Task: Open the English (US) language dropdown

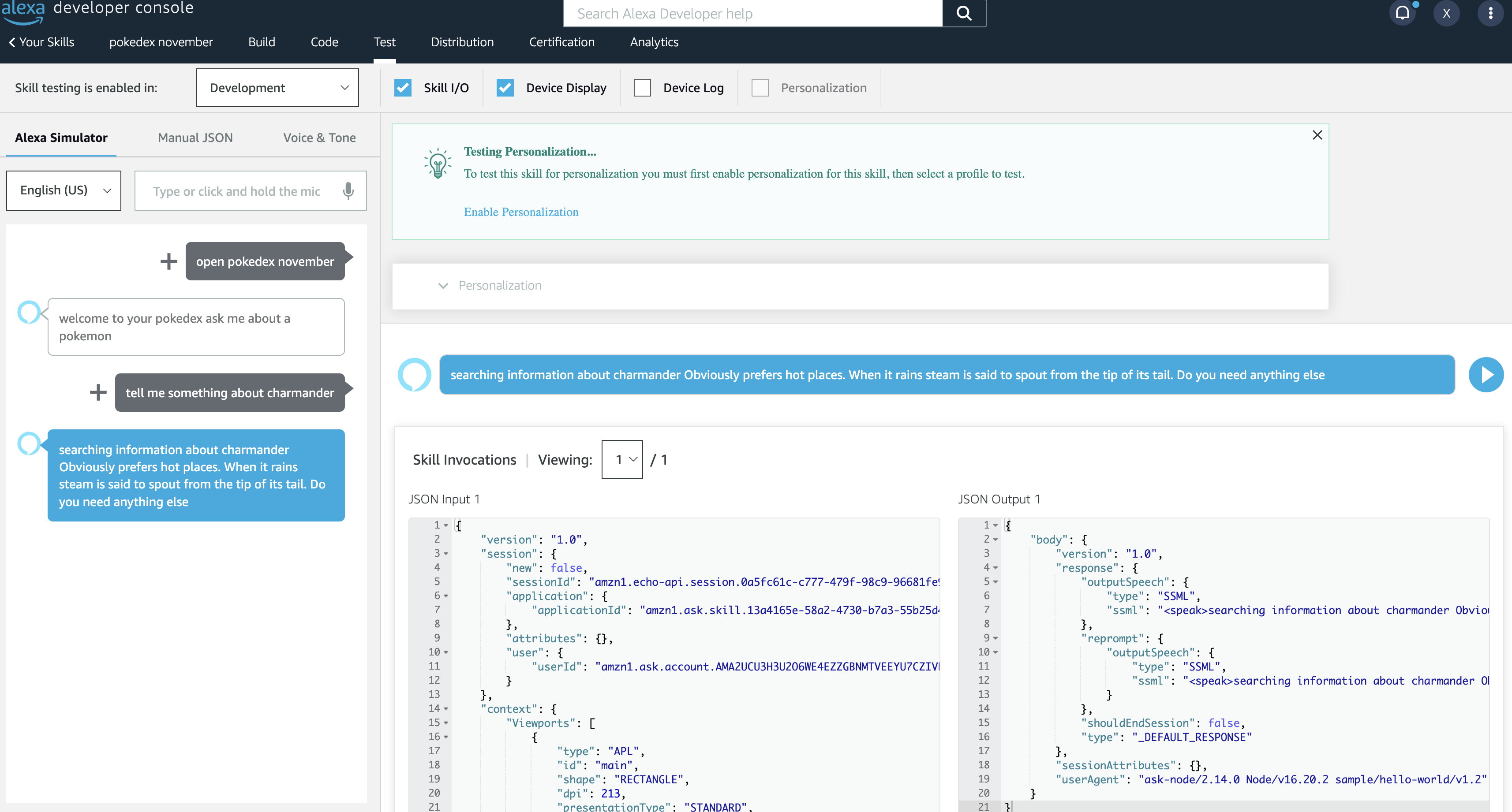Action: click(64, 191)
